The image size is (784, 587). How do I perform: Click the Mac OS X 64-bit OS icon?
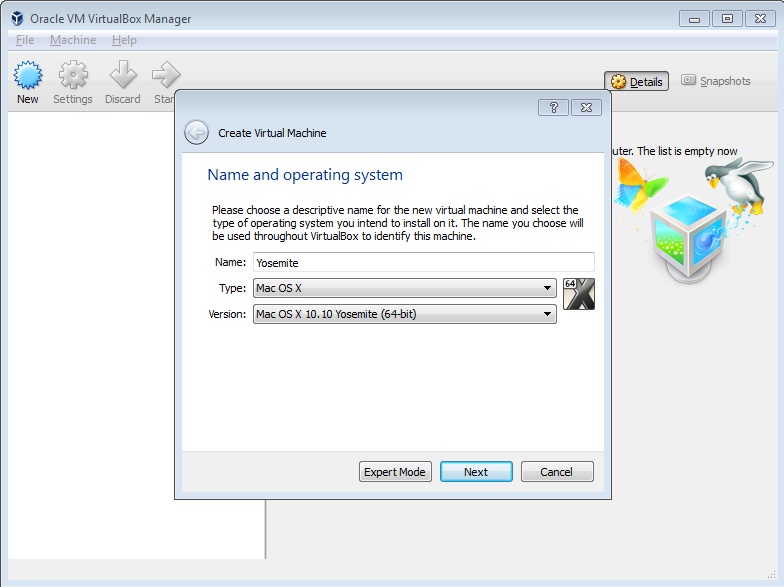pyautogui.click(x=578, y=294)
